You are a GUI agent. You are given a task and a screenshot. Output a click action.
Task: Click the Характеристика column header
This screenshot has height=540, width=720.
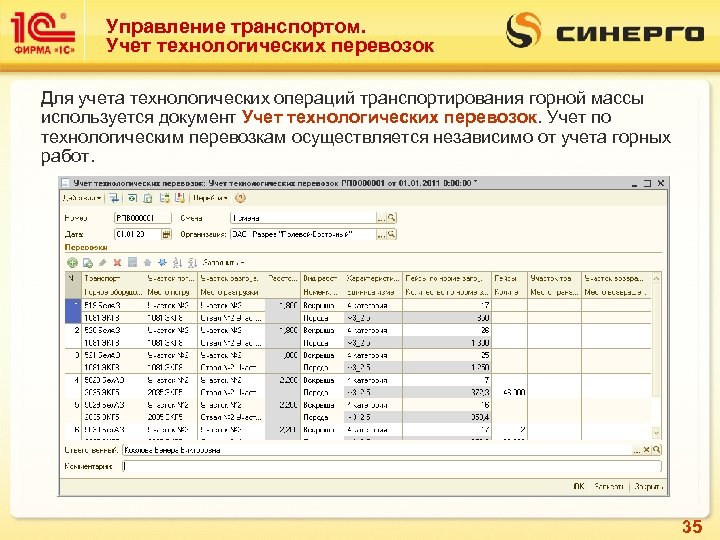(x=373, y=278)
